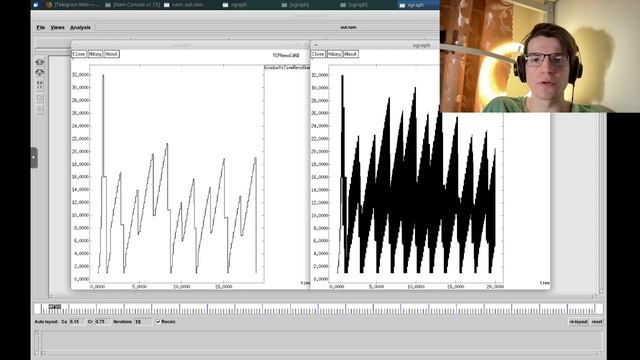Click the bottom horizontal scrollbar of the nam annotation panel
640x360 pixels.
point(321,353)
